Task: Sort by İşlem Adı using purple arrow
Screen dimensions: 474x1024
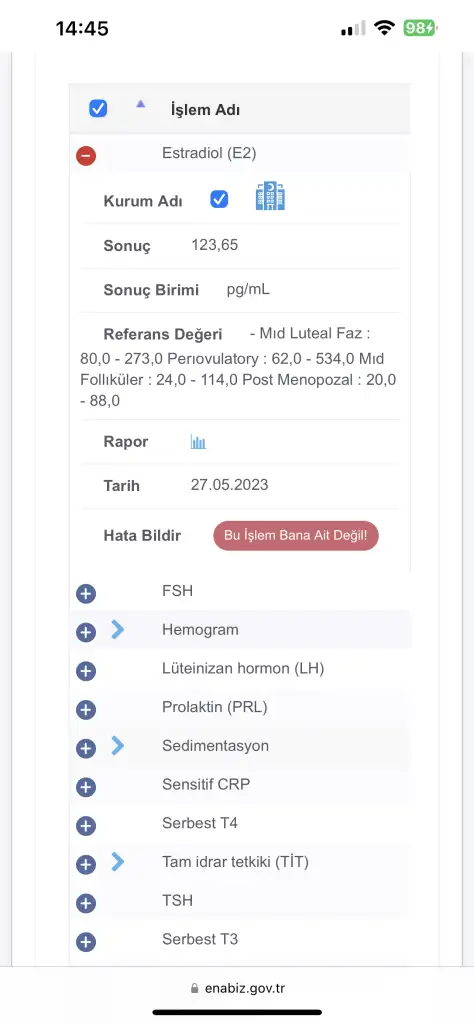Action: pos(140,103)
